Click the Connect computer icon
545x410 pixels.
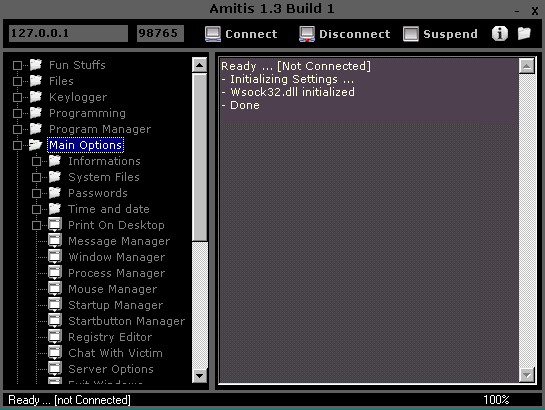pos(212,34)
